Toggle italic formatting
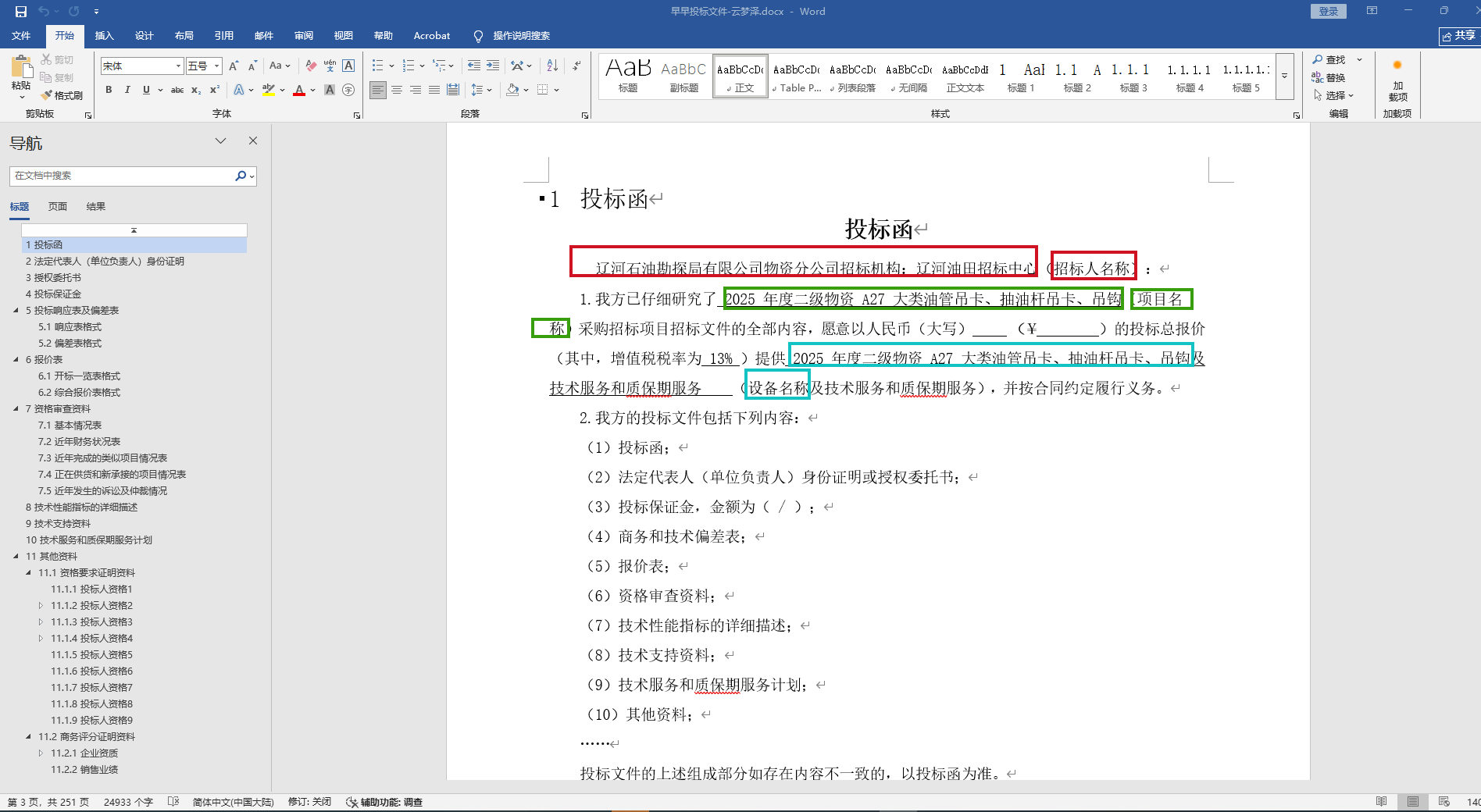The width and height of the screenshot is (1481, 812). point(127,90)
